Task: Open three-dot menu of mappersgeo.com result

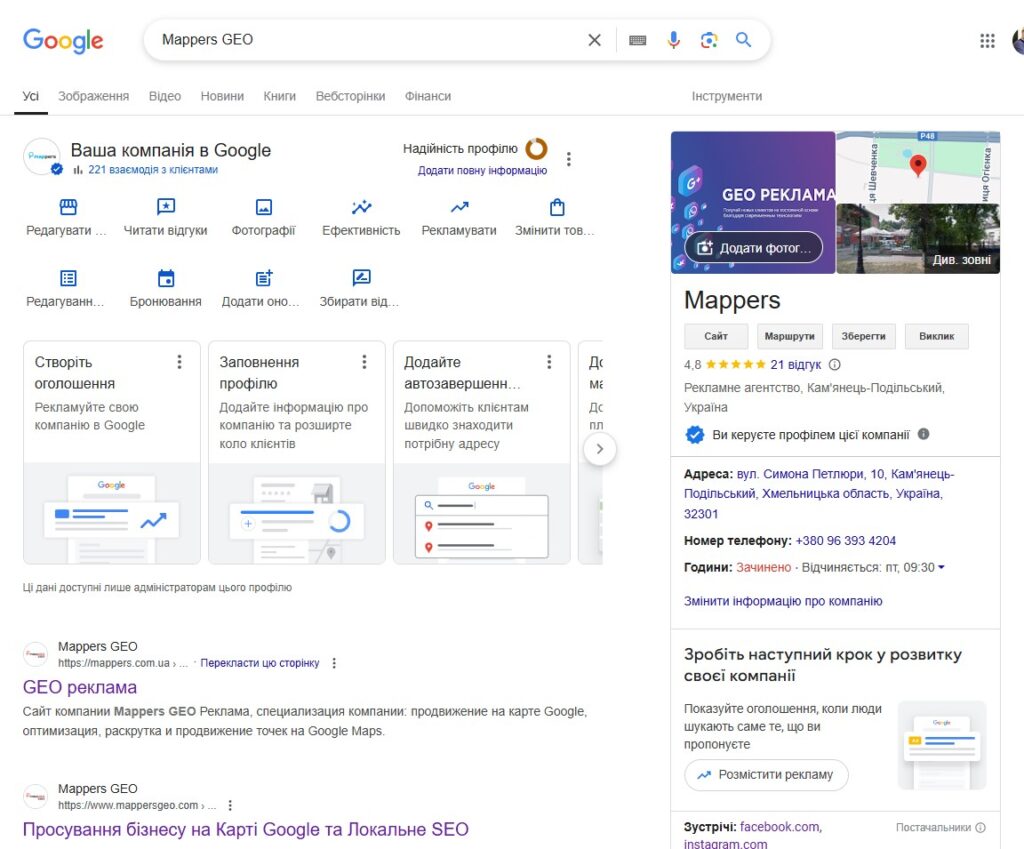Action: coord(230,805)
